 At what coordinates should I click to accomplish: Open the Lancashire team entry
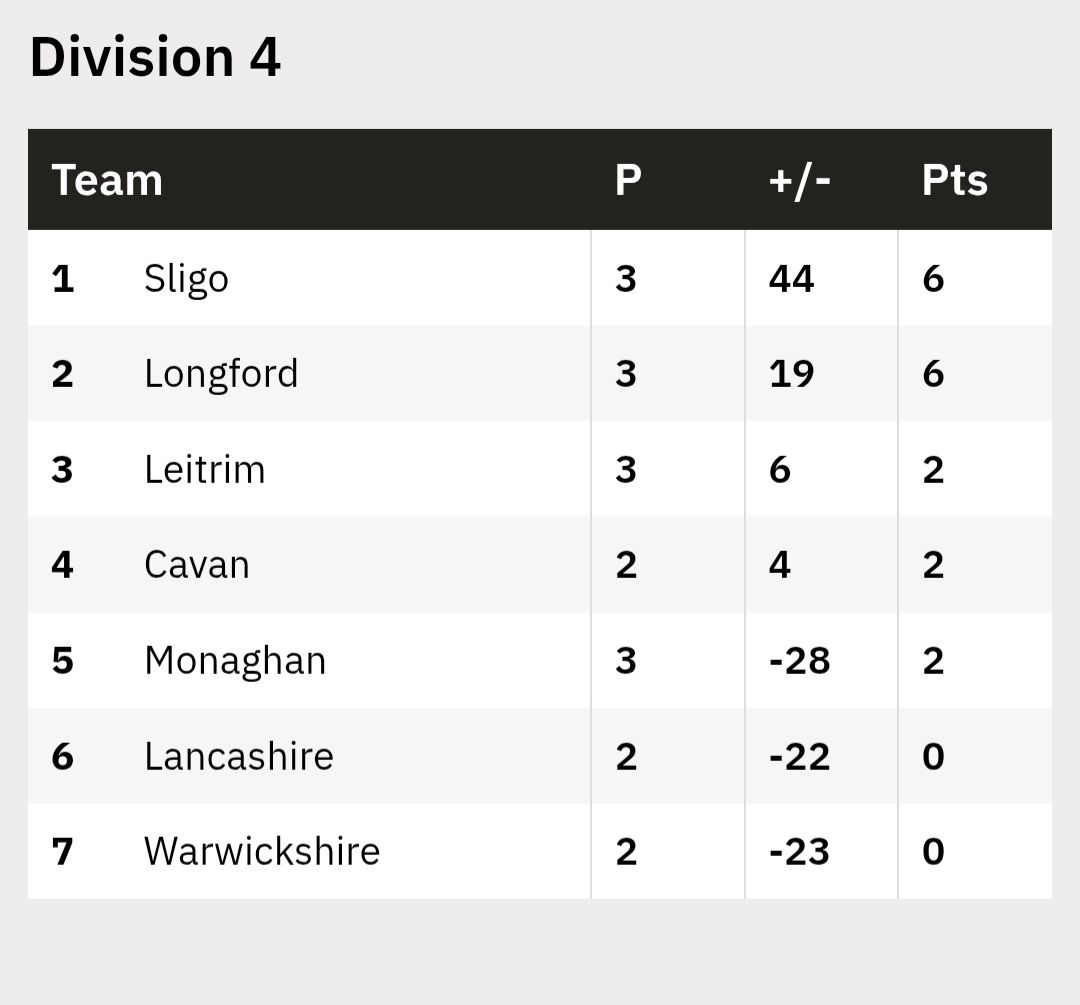239,756
